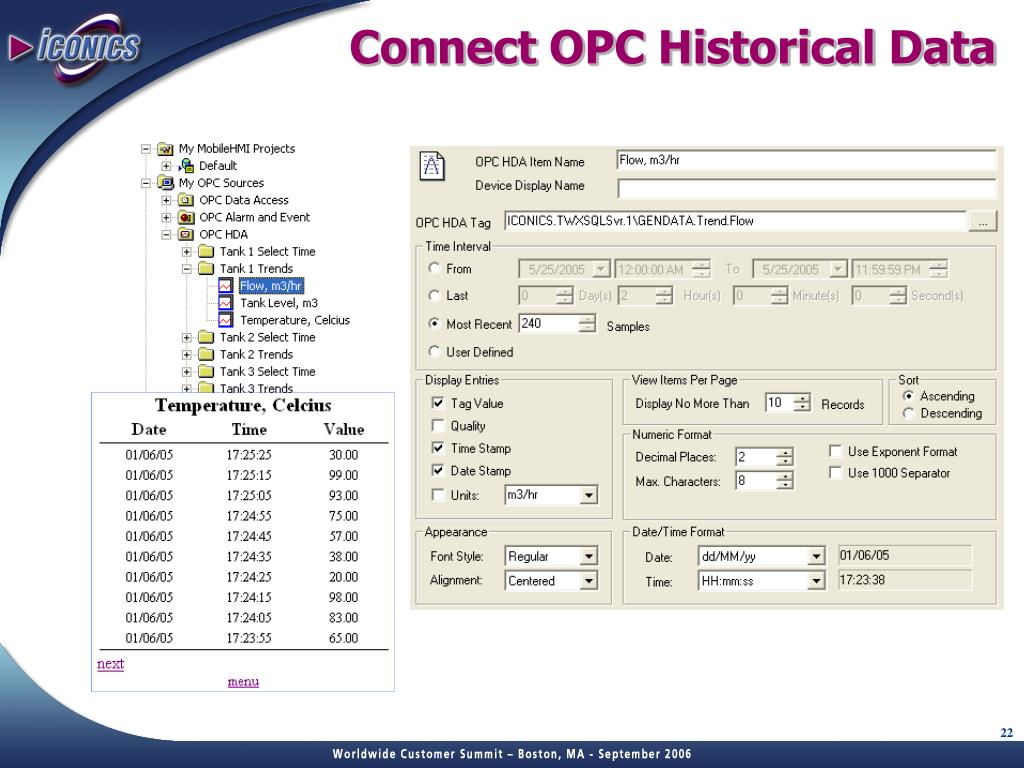Click the Max. Characters spinner arrows
Screen dimensions: 1024x768
pyautogui.click(x=785, y=481)
